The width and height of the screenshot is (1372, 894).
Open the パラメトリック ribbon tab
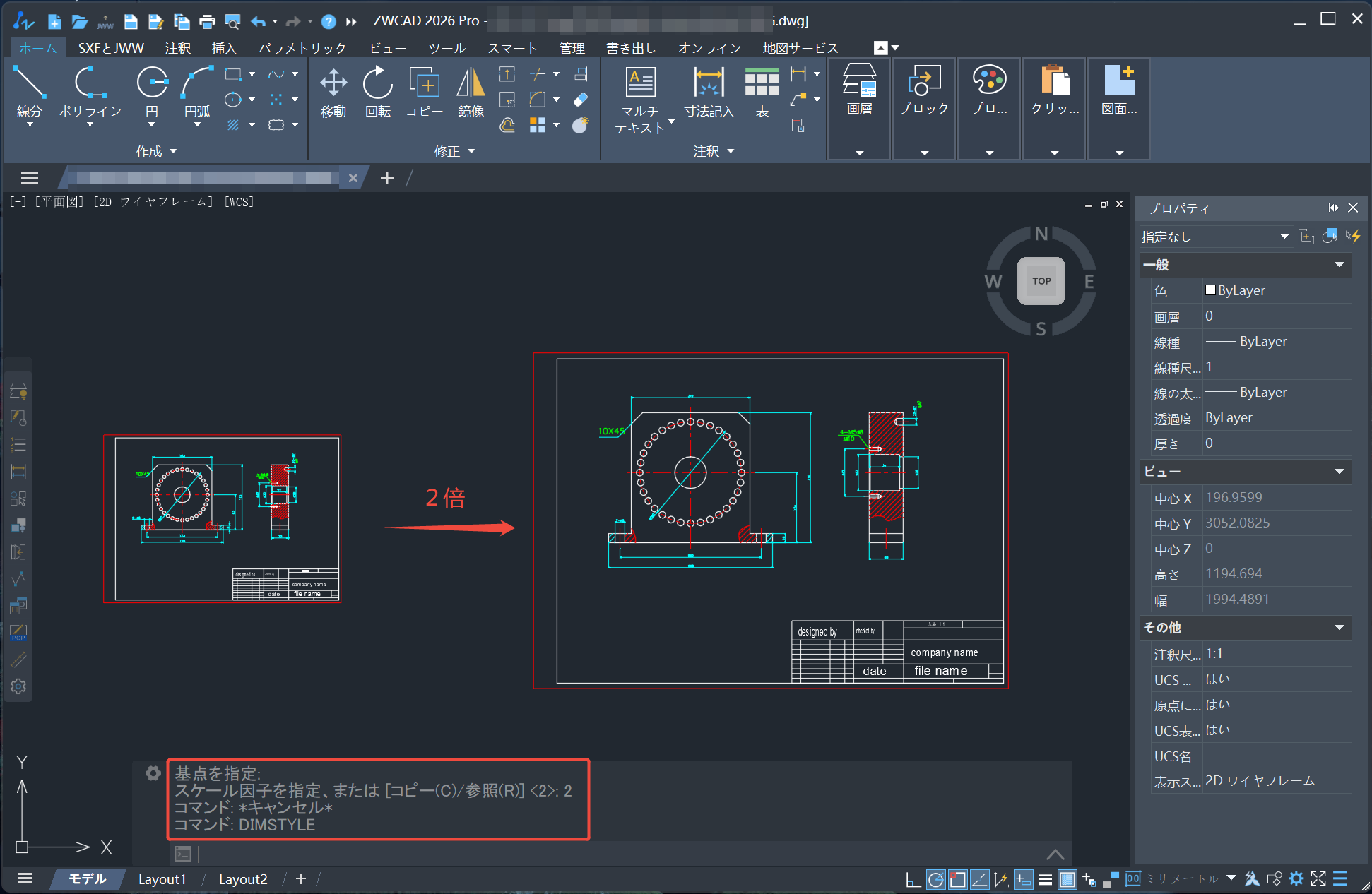click(x=302, y=47)
